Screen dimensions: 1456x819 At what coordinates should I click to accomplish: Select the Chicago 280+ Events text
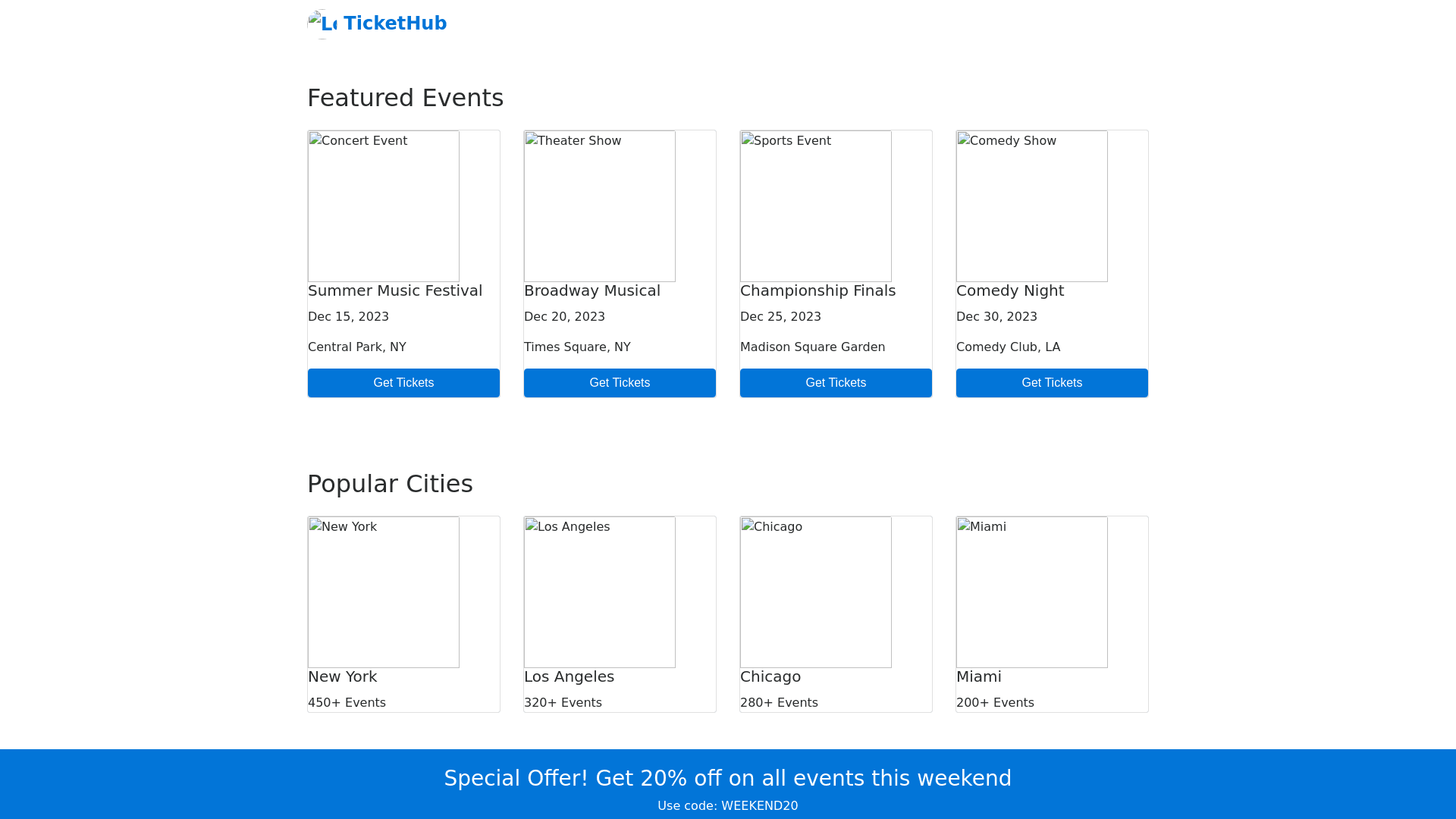tap(779, 703)
